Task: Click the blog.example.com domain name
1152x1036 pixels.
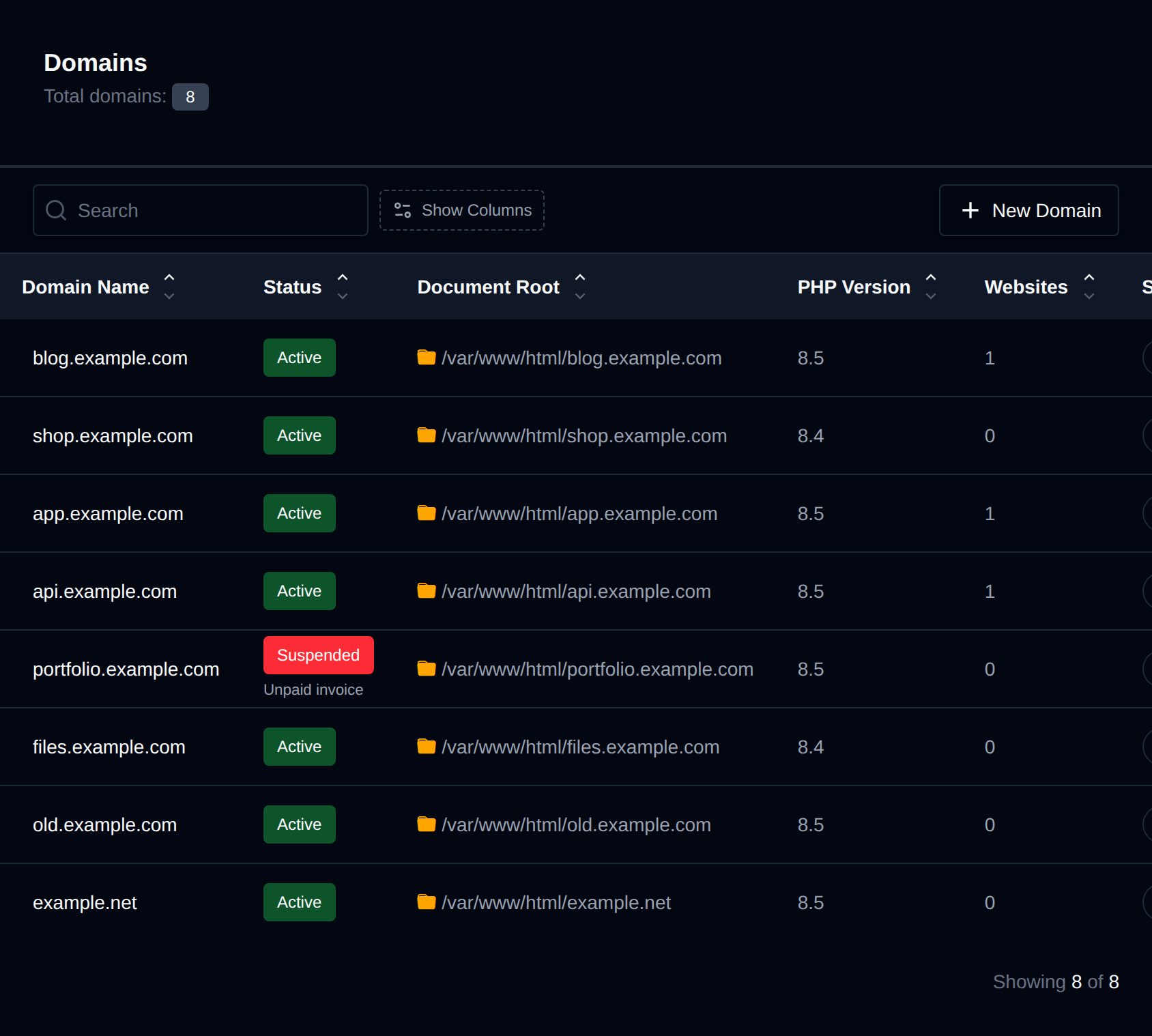Action: click(110, 358)
